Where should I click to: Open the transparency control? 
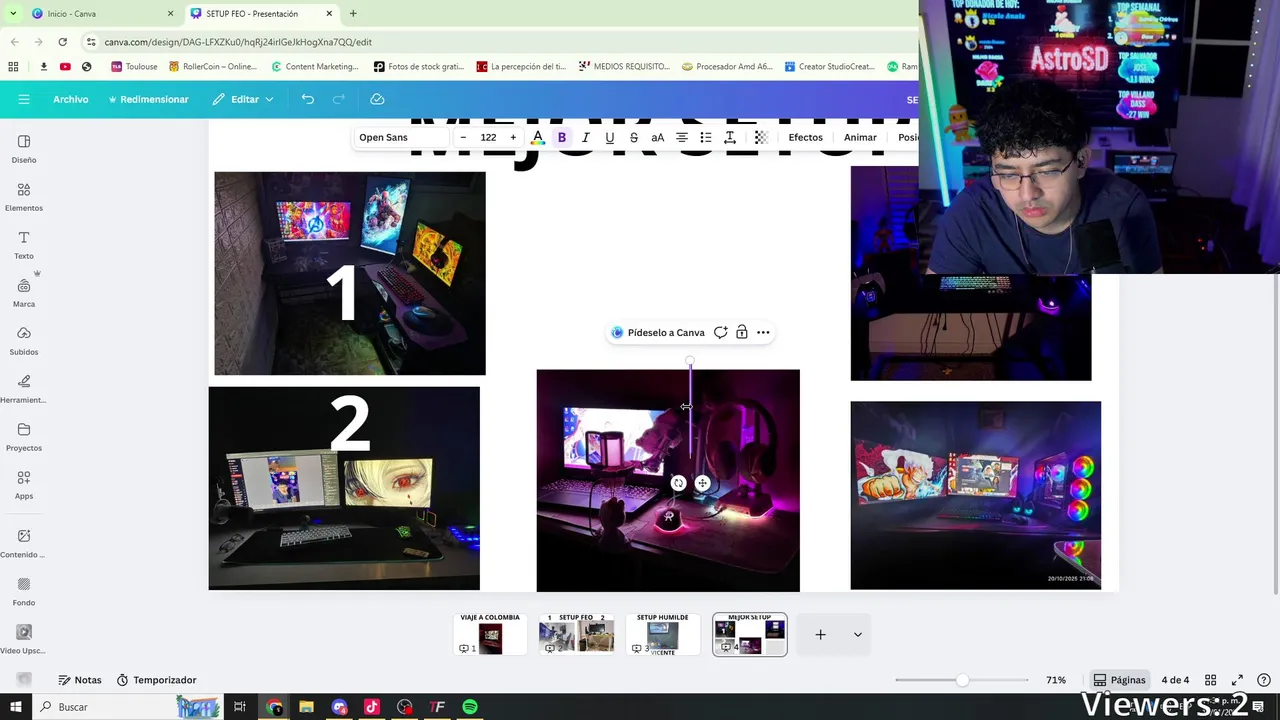[761, 137]
